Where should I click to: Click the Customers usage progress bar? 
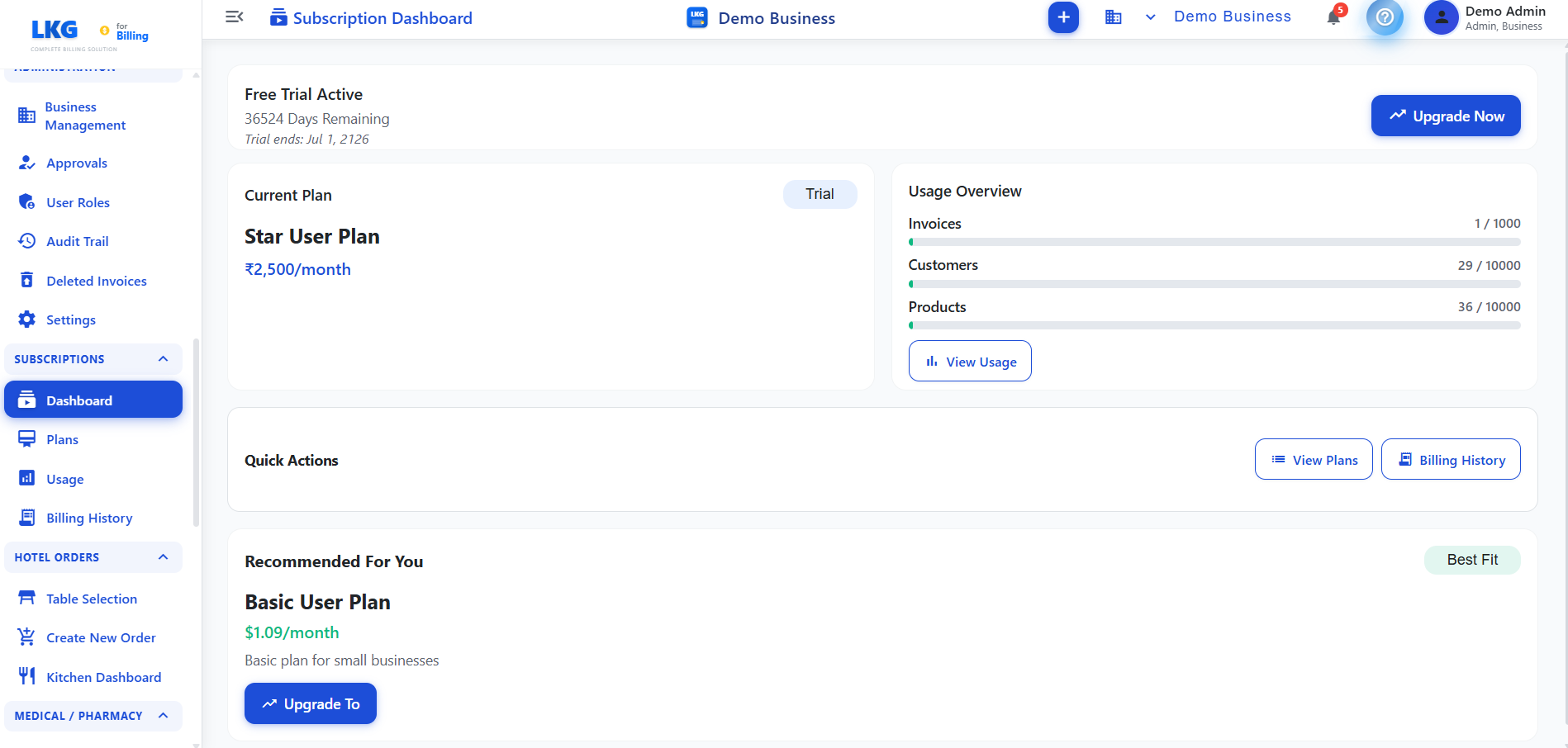pyautogui.click(x=1214, y=284)
